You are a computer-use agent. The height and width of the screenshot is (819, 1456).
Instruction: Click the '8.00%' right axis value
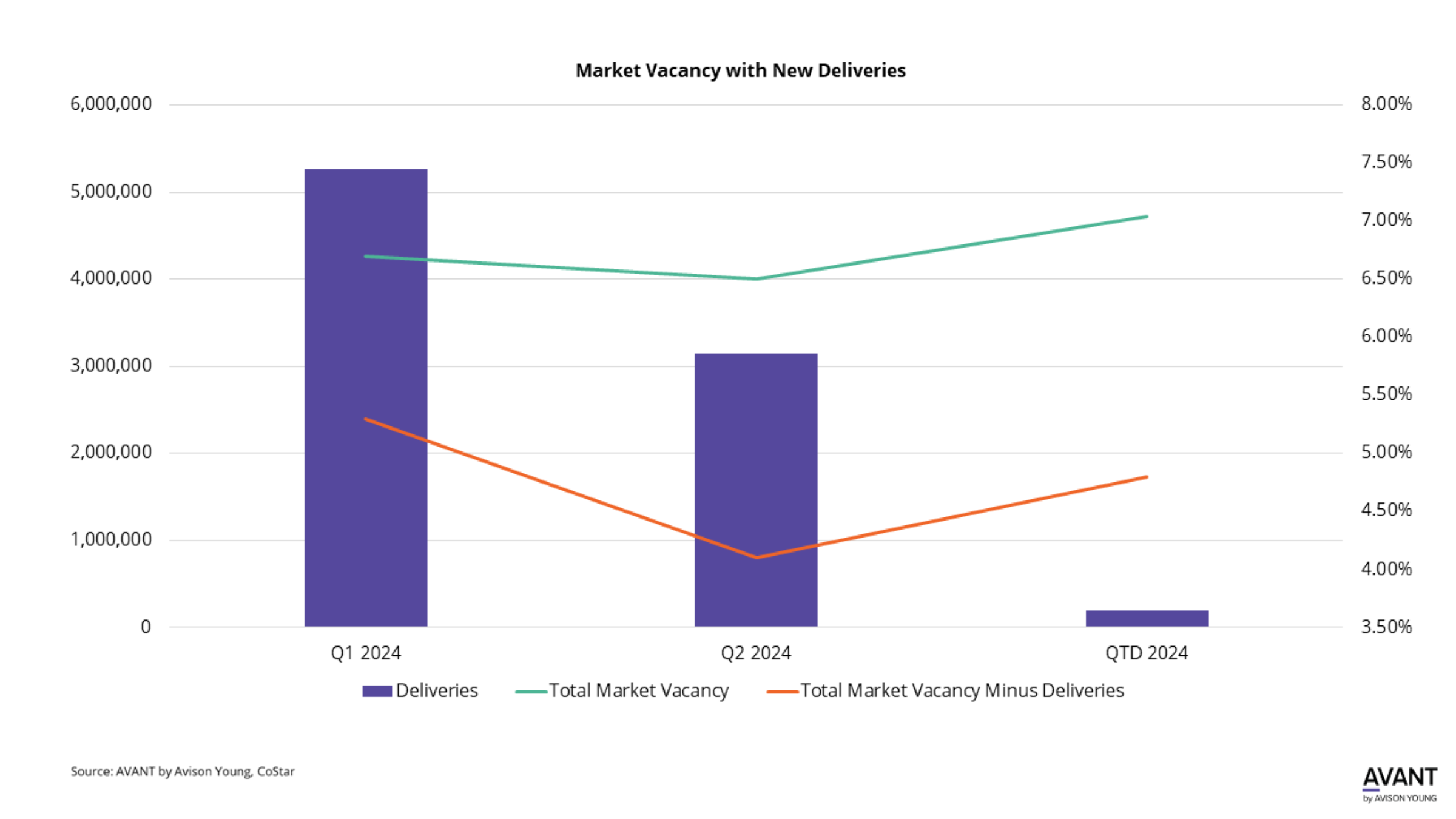(x=1386, y=104)
